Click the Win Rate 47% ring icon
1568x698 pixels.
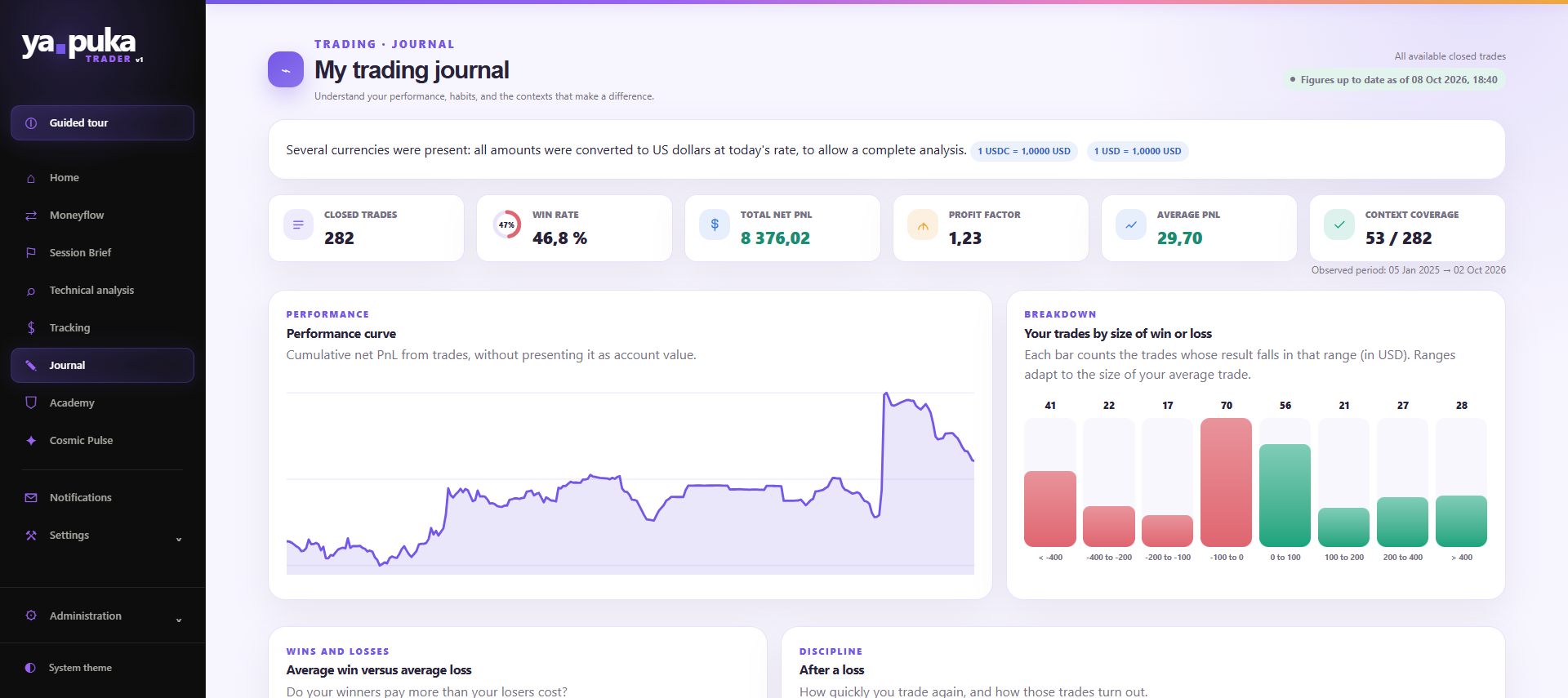[506, 225]
